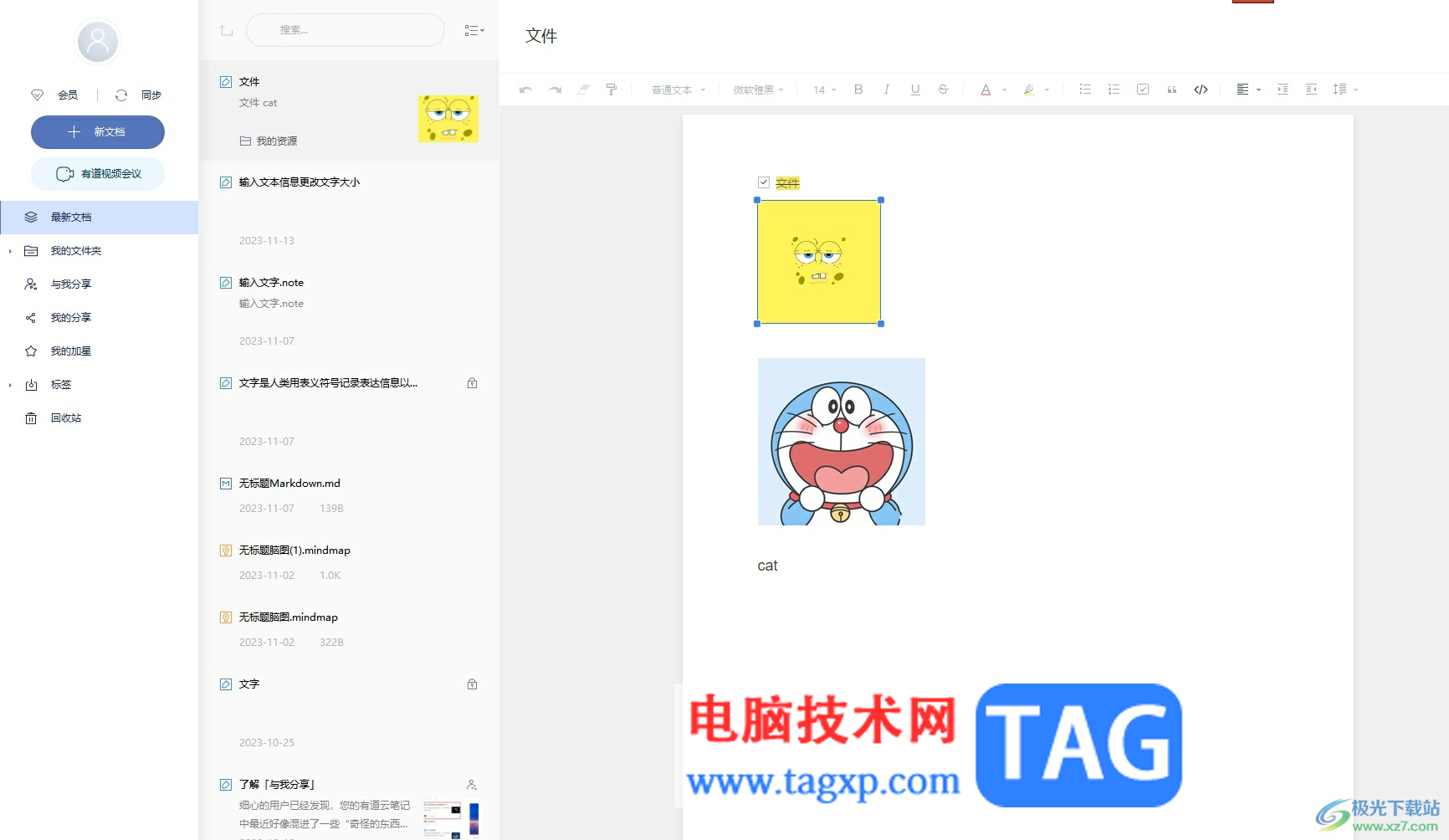Select the Doraemon image in the document

[x=842, y=442]
